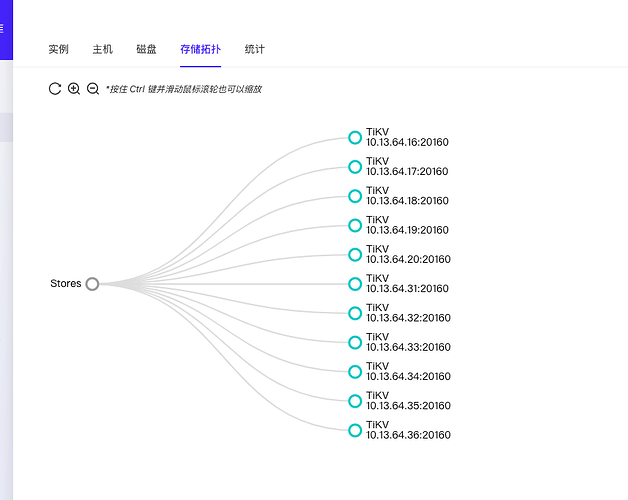Click the address text 10.13.64.16:20160

pyautogui.click(x=407, y=142)
